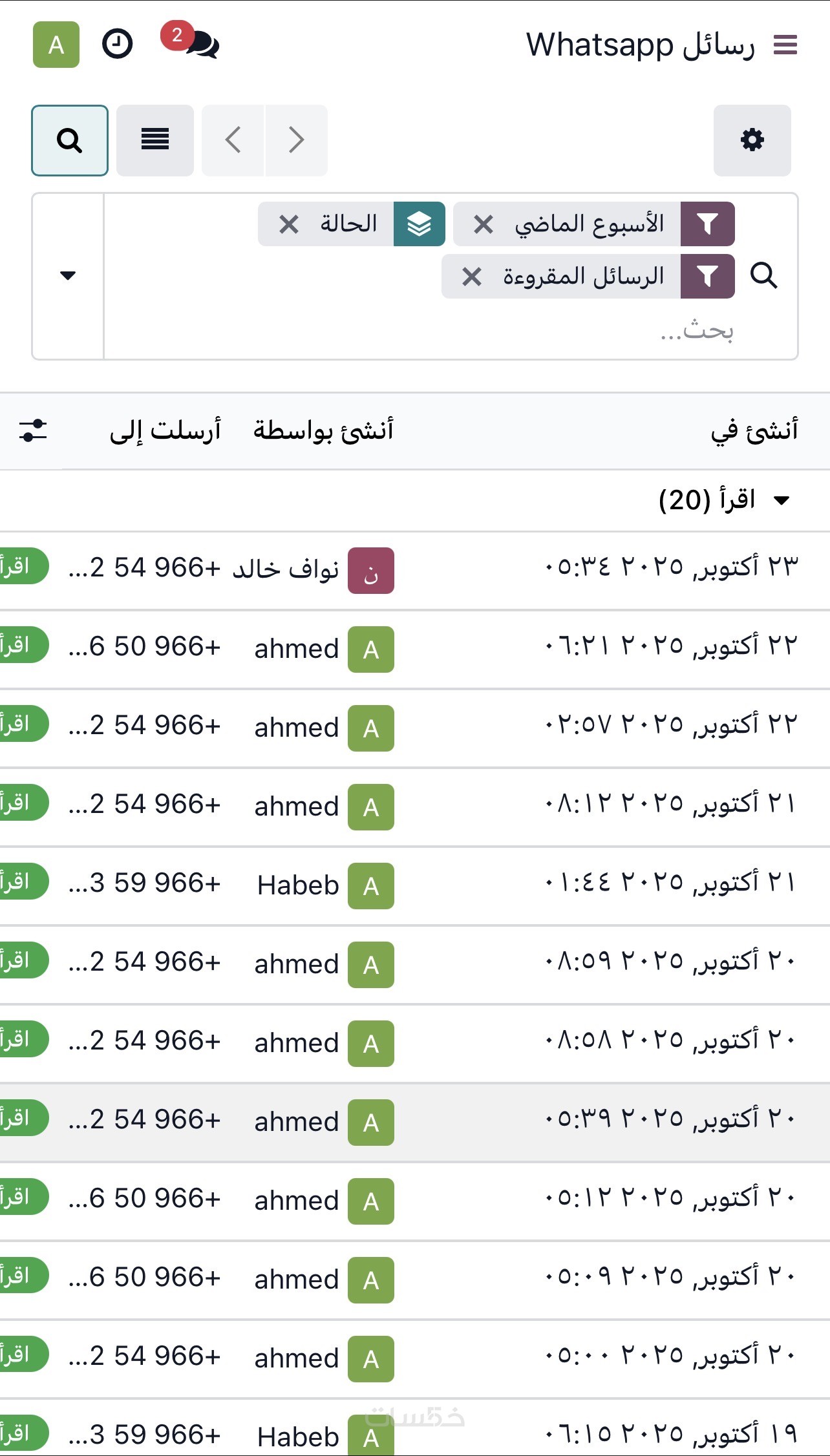
Task: Remove the الرسائل المقروءة filter
Action: 472,277
